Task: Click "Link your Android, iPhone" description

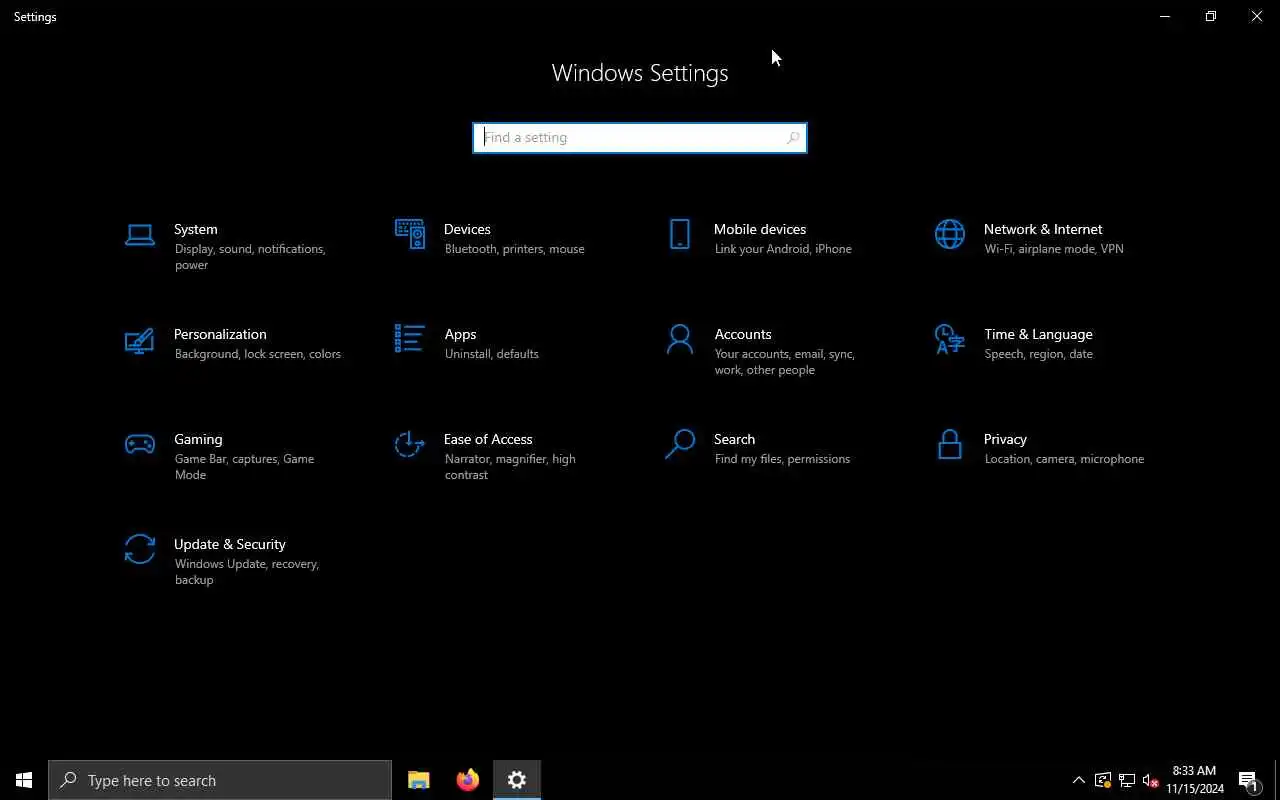Action: click(x=783, y=249)
